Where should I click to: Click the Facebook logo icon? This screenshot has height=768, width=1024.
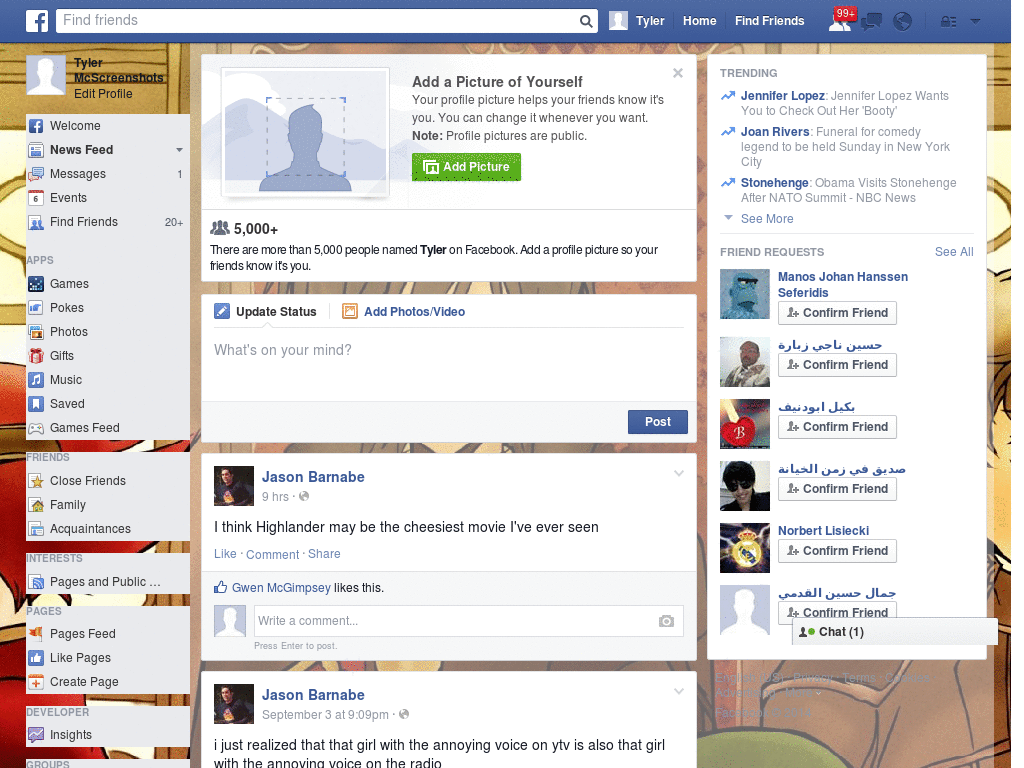pos(37,21)
